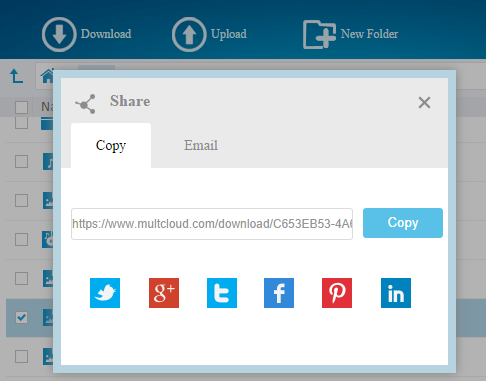
Task: Close the Share dialog
Action: tap(424, 103)
